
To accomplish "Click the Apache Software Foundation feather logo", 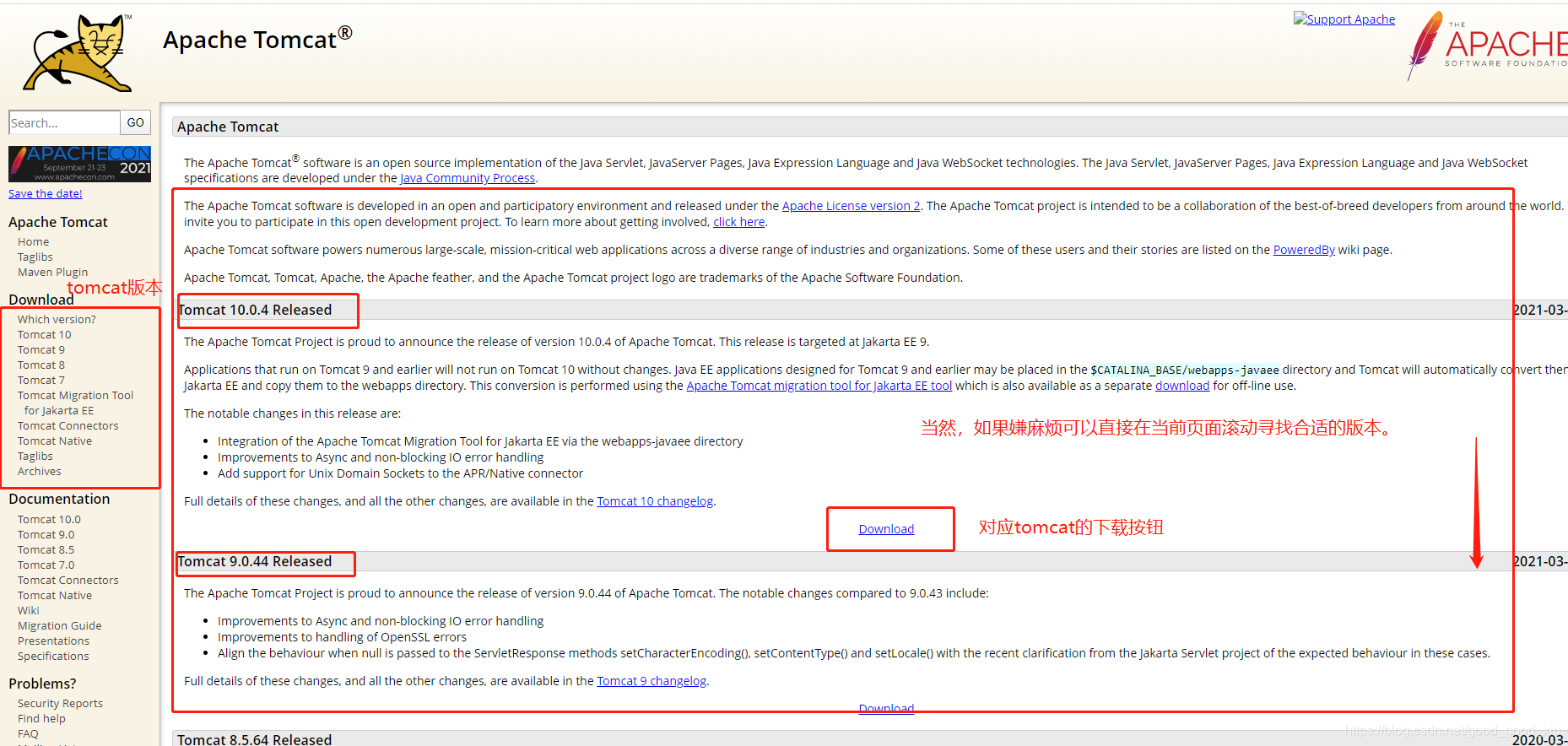I will click(1487, 46).
